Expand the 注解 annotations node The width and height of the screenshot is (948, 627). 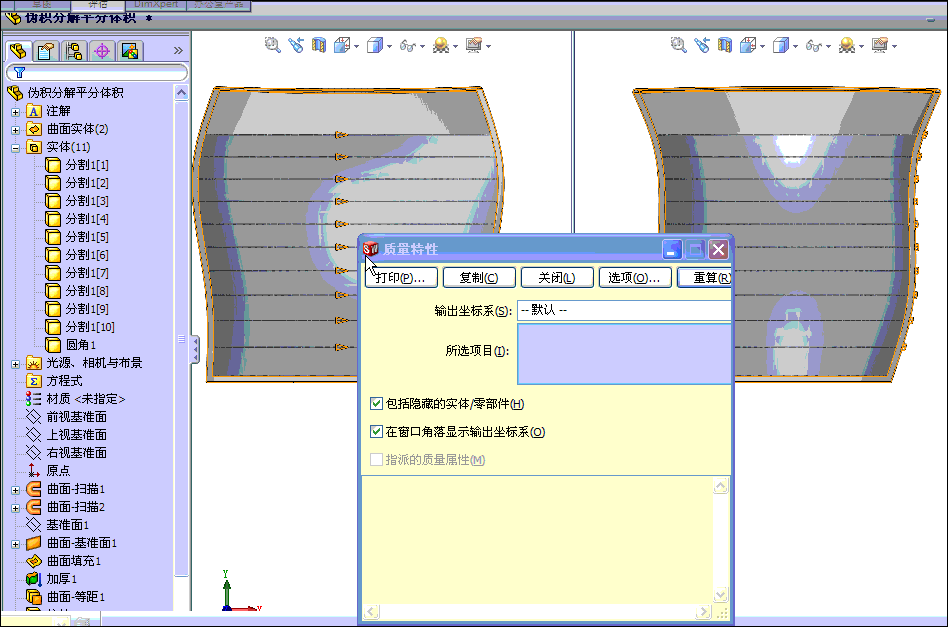click(16, 112)
